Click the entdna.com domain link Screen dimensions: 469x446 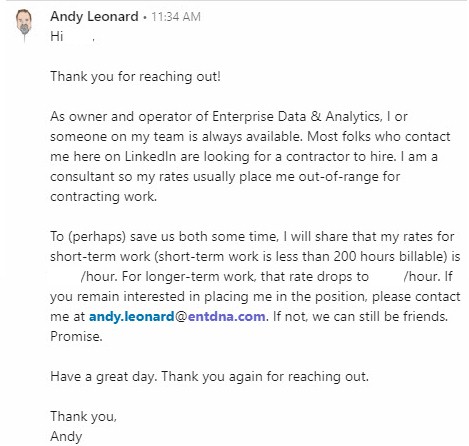pos(227,316)
